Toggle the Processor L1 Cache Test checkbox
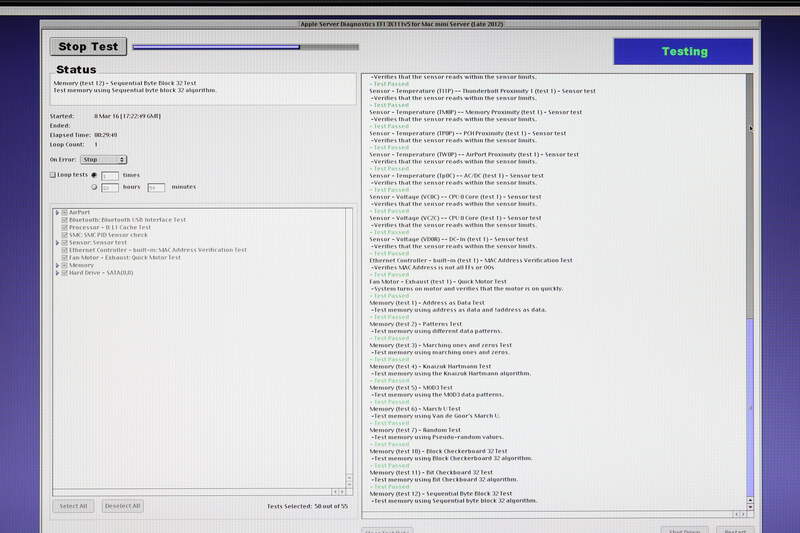The width and height of the screenshot is (800, 533). coord(65,227)
